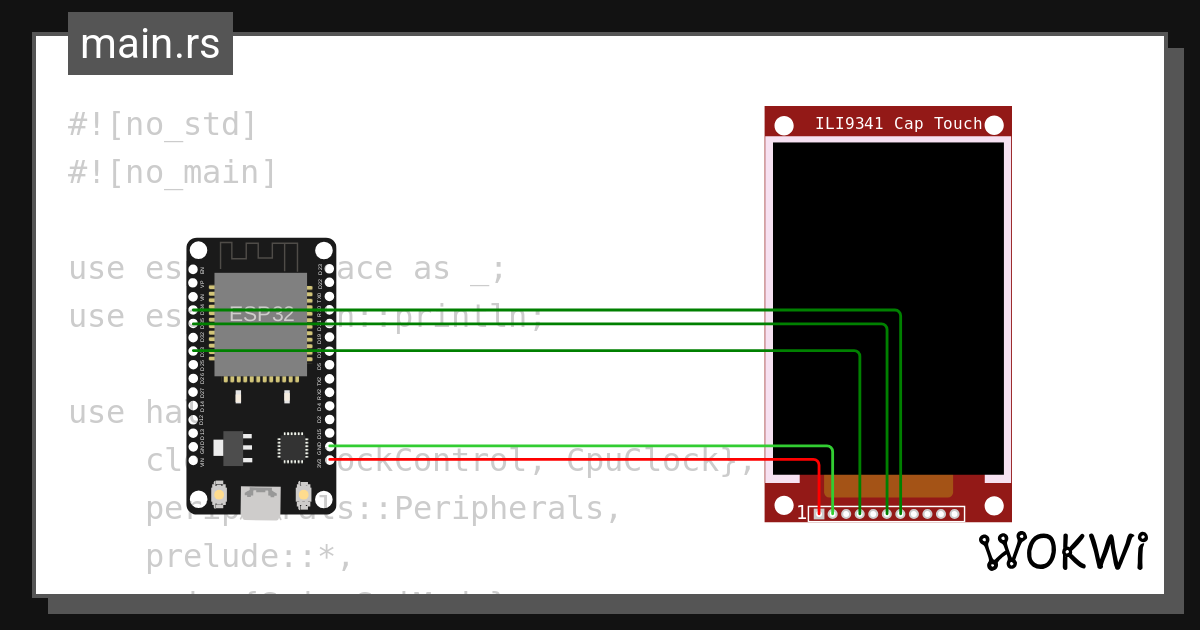The height and width of the screenshot is (630, 1200).
Task: Click the #![no_main] code line
Action: (x=172, y=173)
